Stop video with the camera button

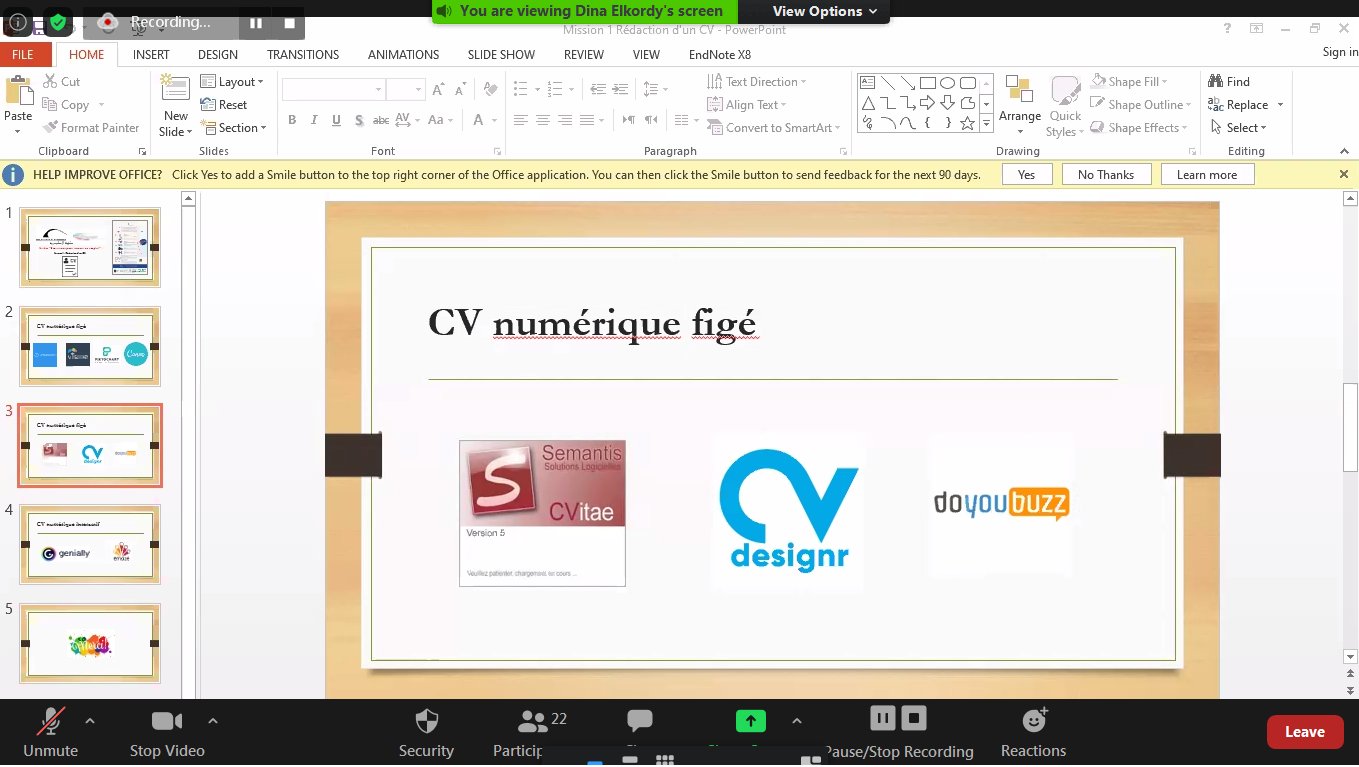[x=166, y=721]
